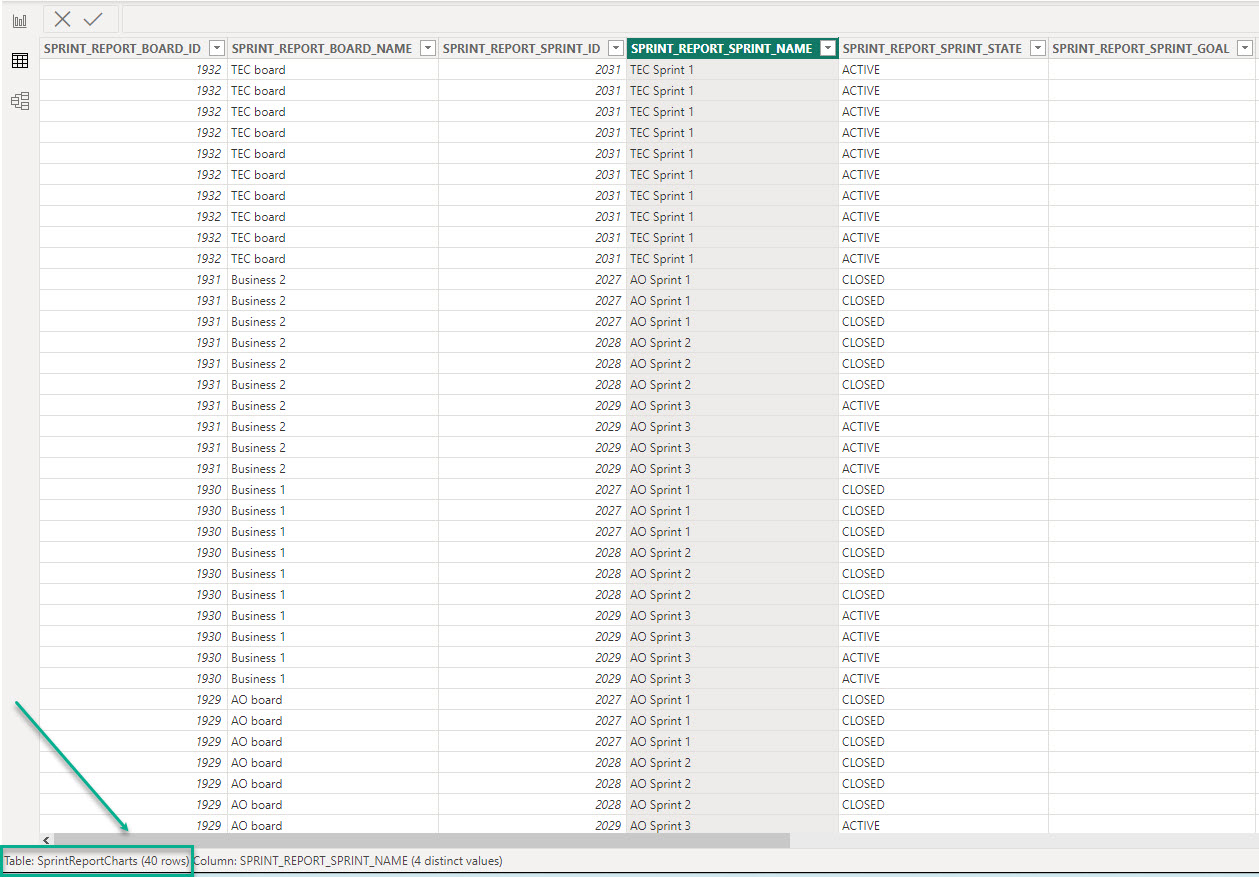The image size is (1259, 877).
Task: Expand SPRINT_REPORT_SPRINT_STATE filter dropdown
Action: (1037, 48)
